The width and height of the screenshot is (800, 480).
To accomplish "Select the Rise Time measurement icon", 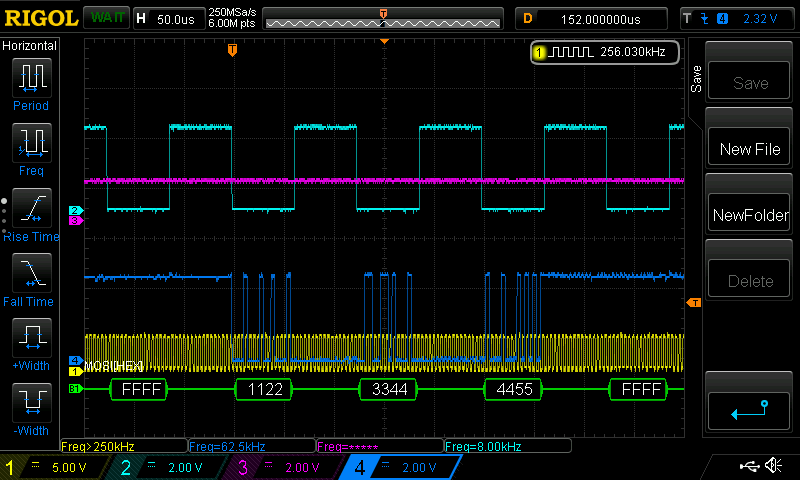I will [31, 208].
